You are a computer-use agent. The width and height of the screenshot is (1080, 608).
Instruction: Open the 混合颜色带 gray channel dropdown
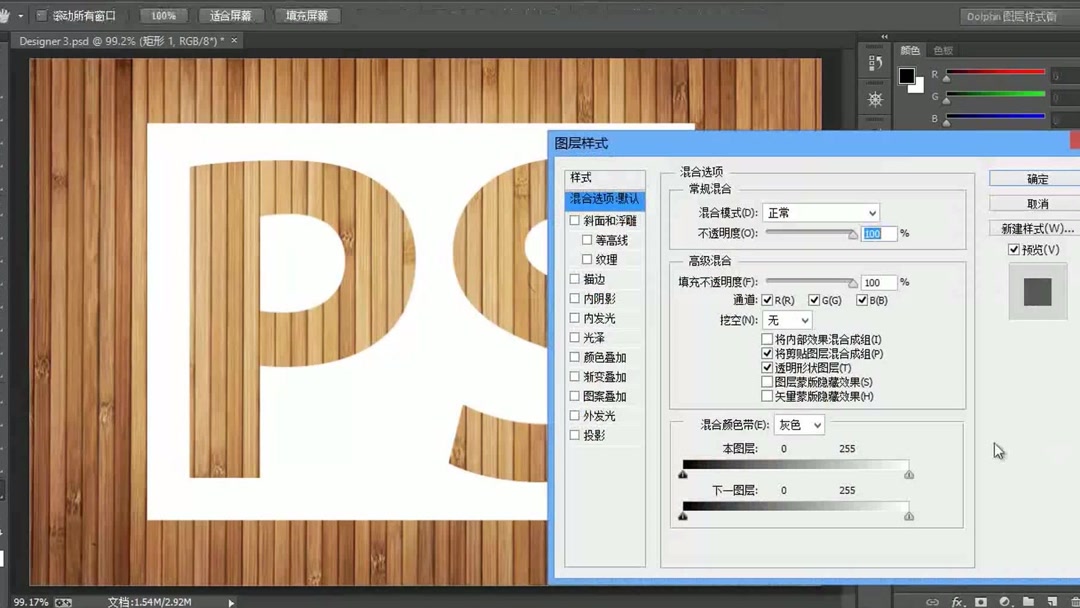[x=798, y=425]
